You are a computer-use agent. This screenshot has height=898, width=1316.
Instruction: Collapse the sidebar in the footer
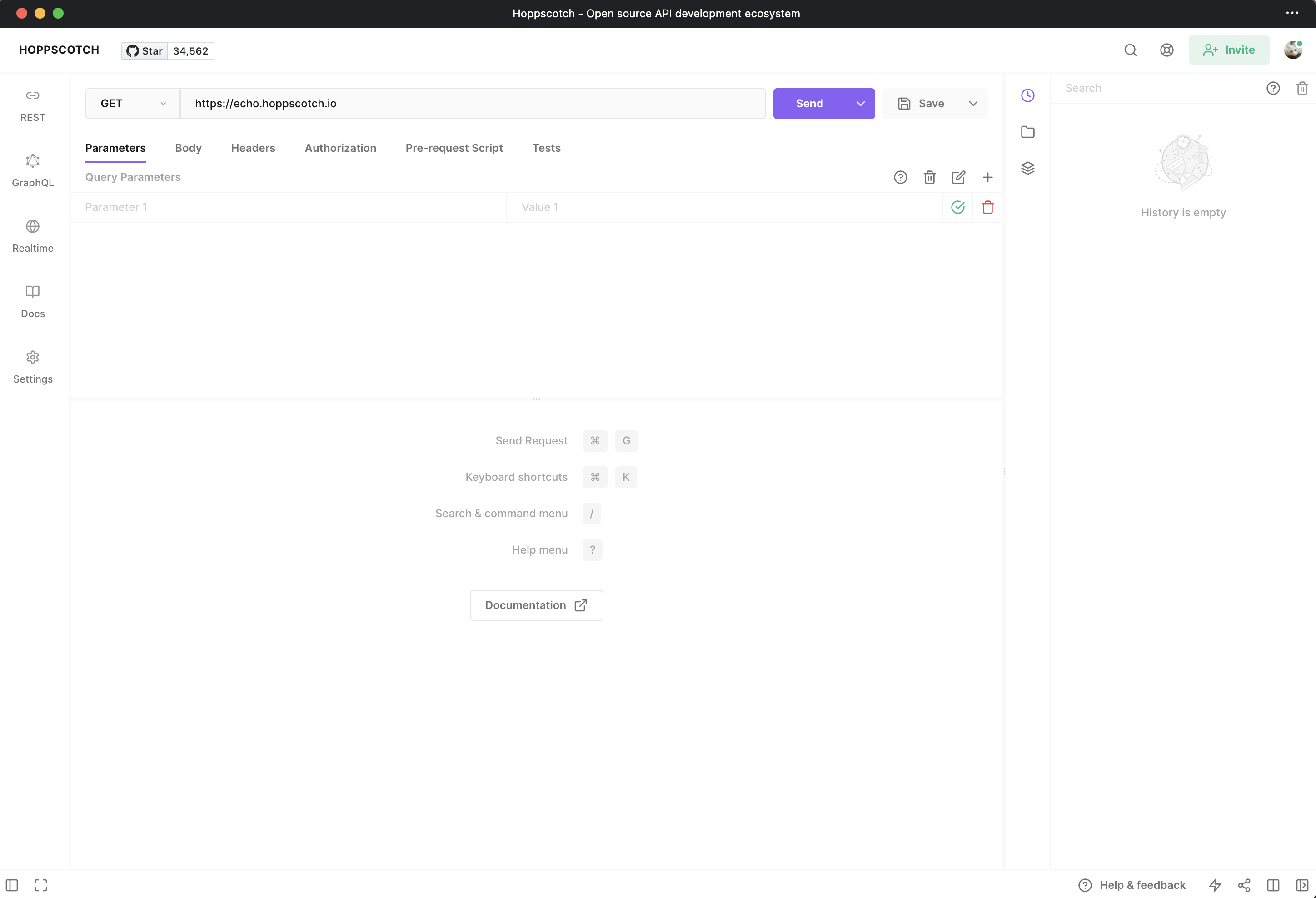click(12, 885)
